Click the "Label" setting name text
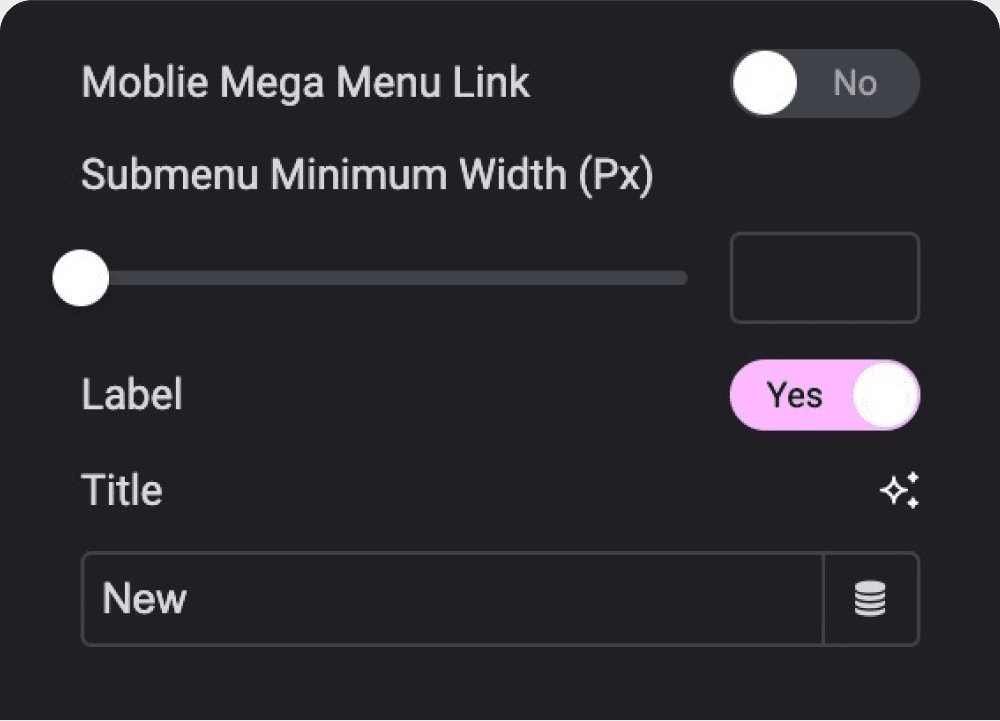Image resolution: width=1000 pixels, height=721 pixels. click(131, 395)
